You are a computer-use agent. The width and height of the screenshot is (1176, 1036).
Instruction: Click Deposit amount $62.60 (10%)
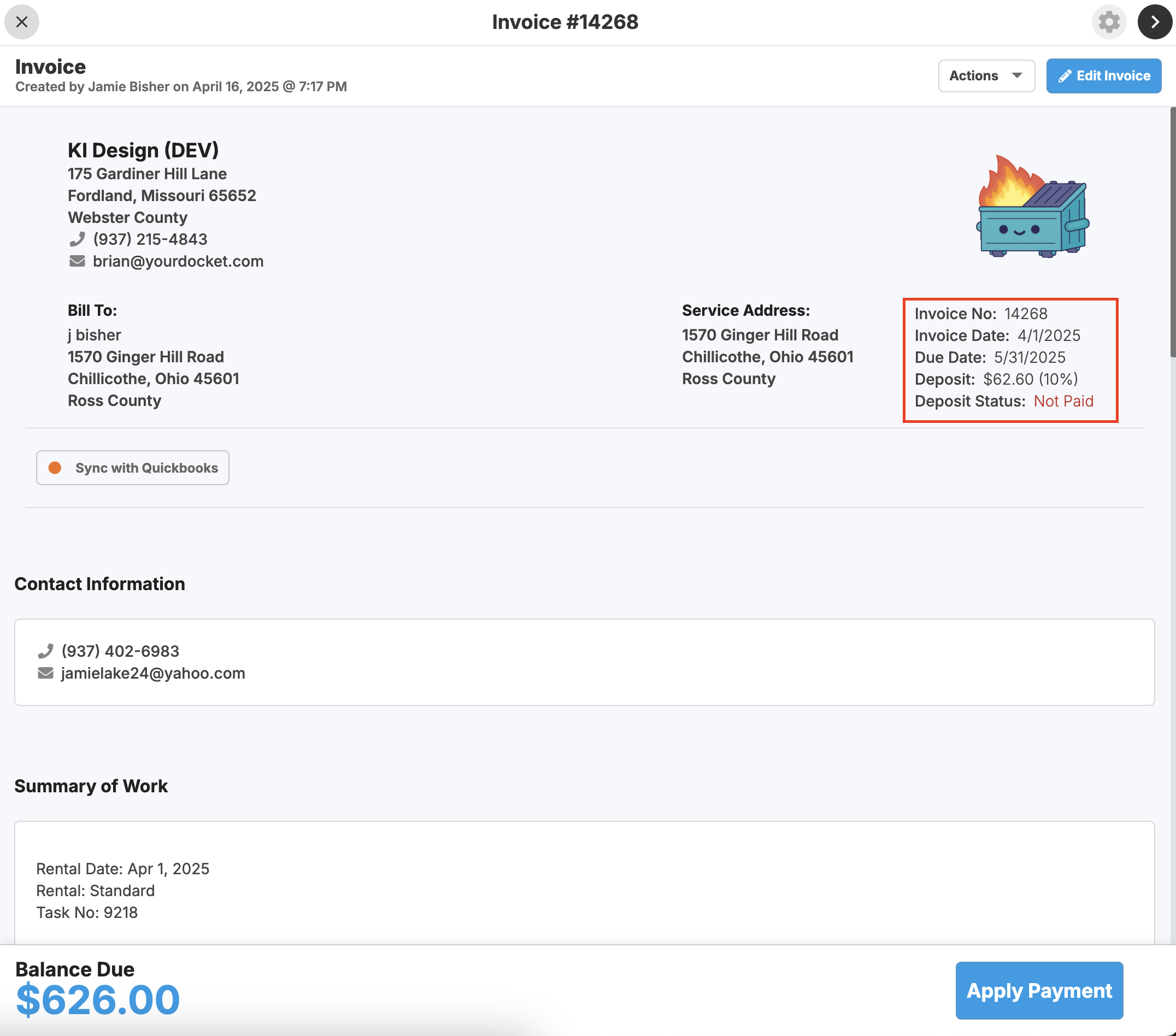1031,379
